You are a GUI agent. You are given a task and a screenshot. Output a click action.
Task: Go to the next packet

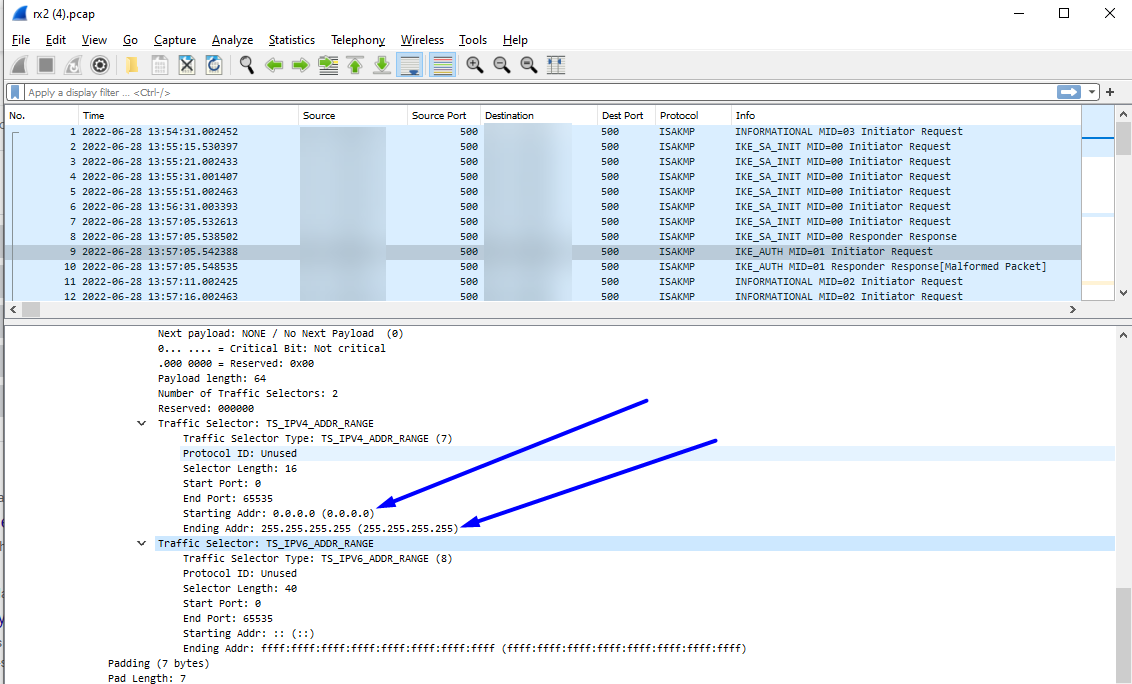300,64
